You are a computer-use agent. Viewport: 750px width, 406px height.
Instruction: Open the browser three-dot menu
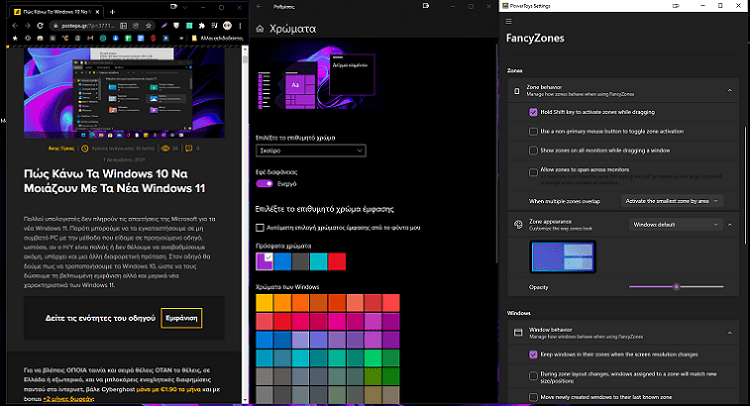tap(240, 26)
